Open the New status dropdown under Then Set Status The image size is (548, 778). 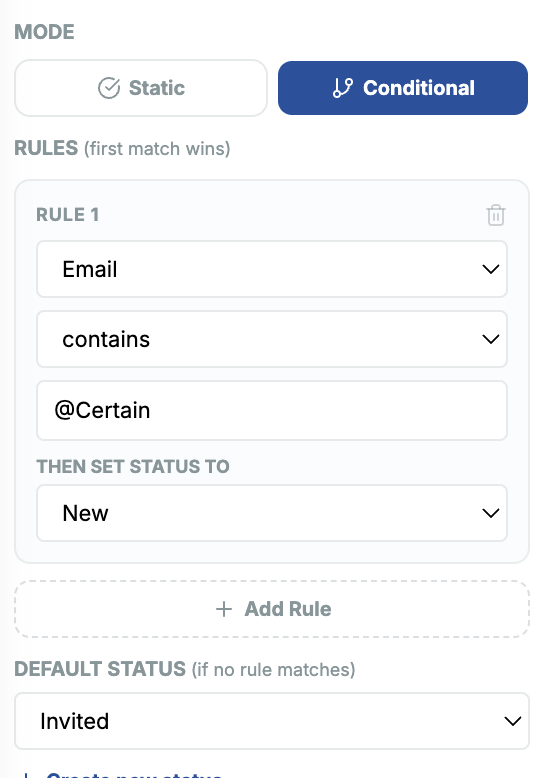point(272,513)
